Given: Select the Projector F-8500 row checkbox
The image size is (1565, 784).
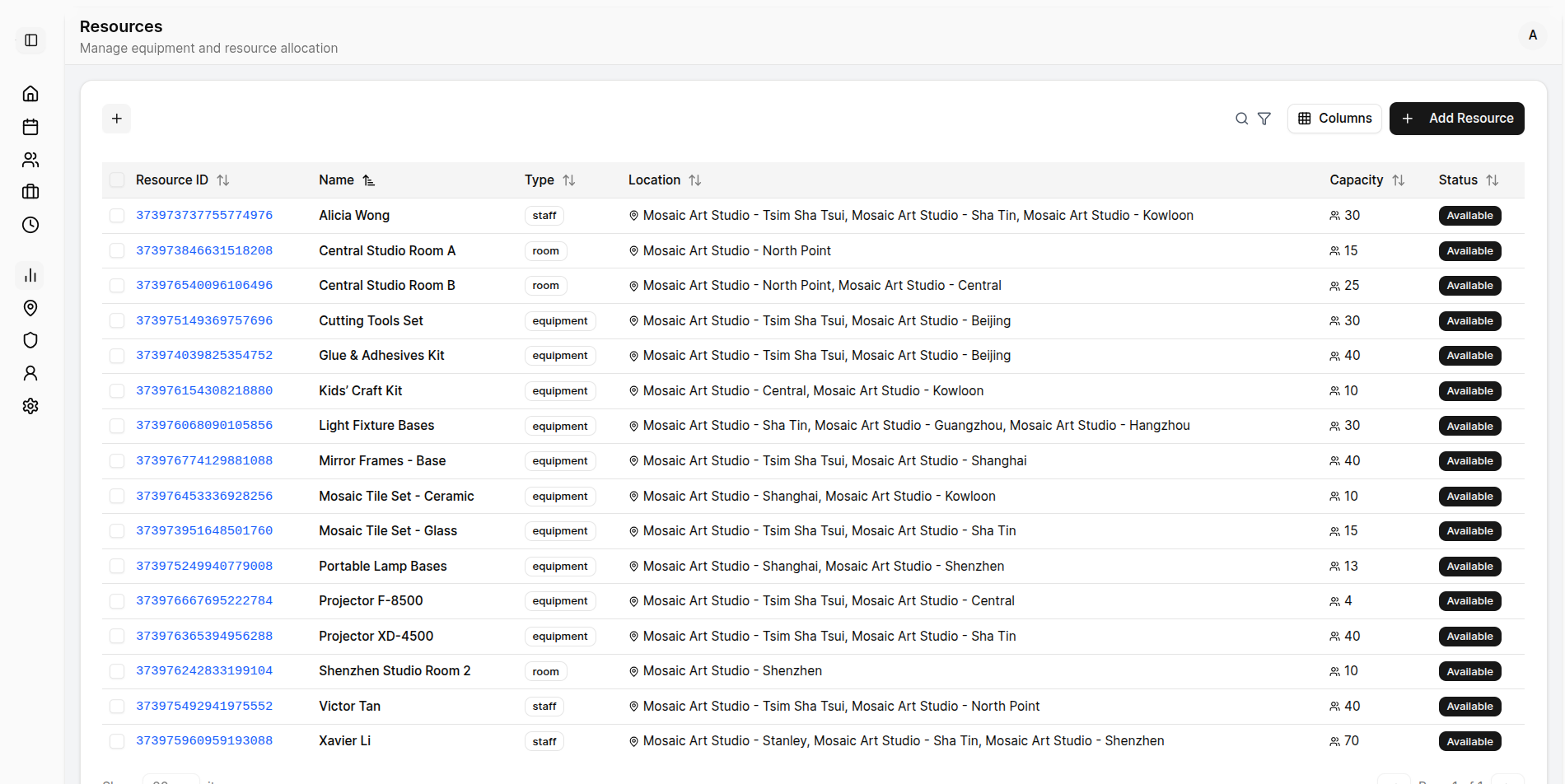Looking at the screenshot, I should 117,601.
